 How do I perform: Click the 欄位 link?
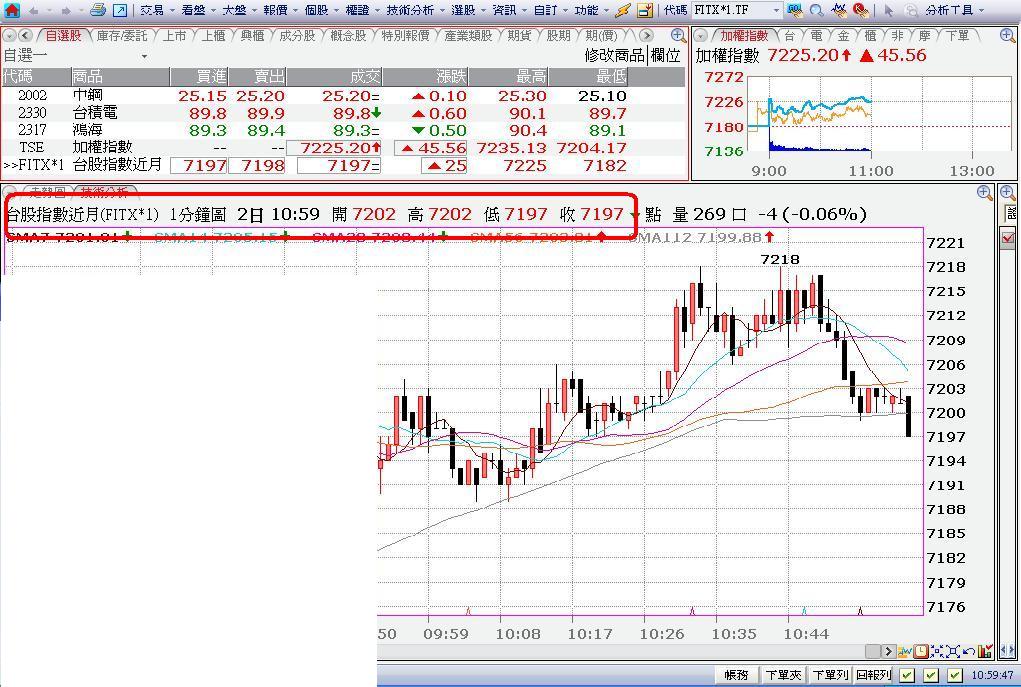tap(666, 56)
